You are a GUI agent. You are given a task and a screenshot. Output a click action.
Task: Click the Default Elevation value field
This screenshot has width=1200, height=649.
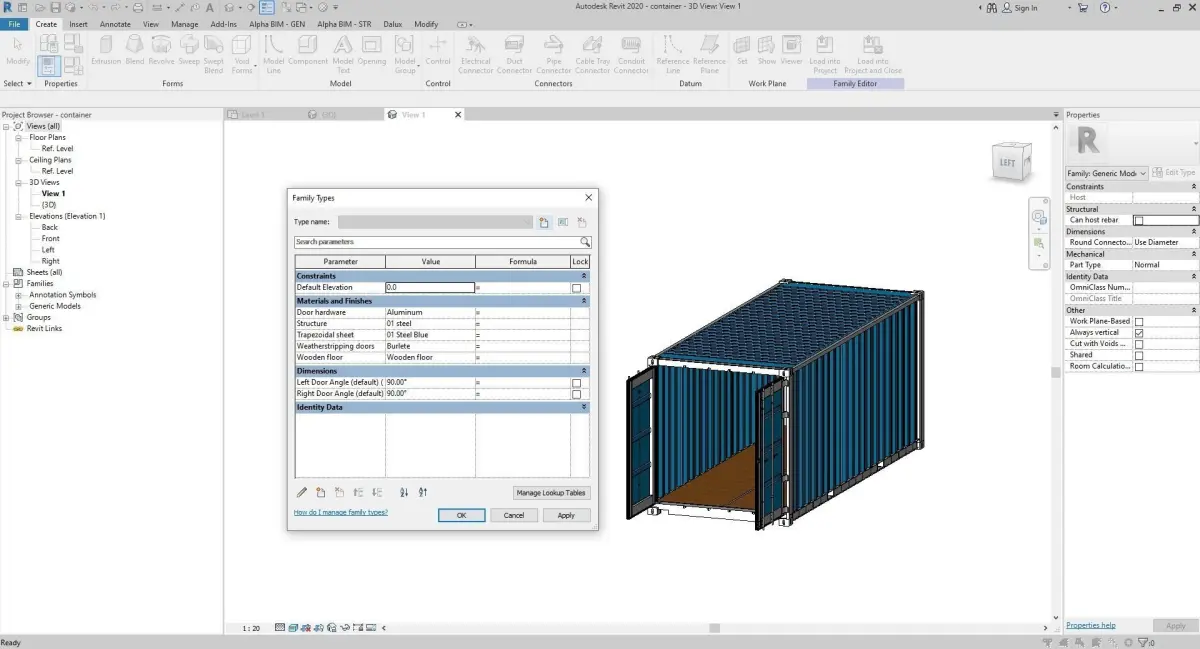point(430,288)
